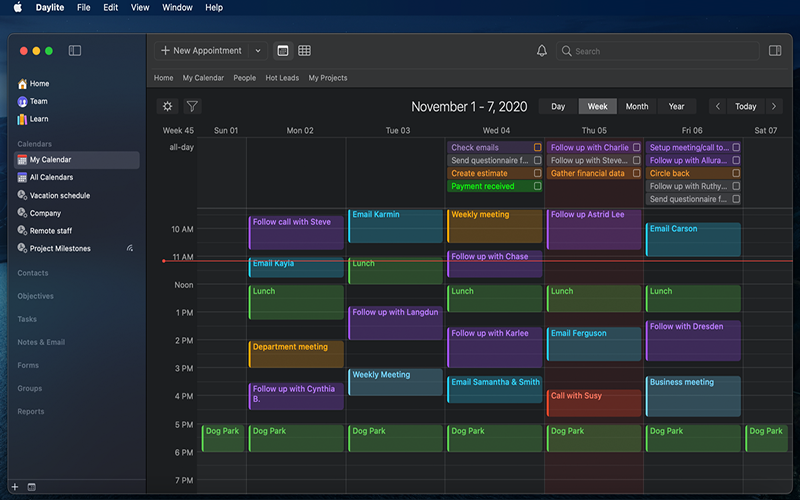Image resolution: width=800 pixels, height=500 pixels.
Task: Expand the Objectives sidebar section
Action: [x=35, y=296]
